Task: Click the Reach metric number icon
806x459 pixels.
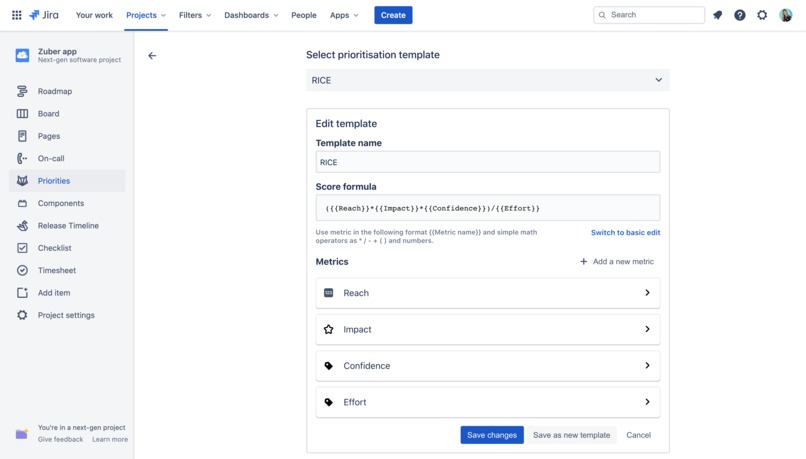Action: pyautogui.click(x=328, y=292)
